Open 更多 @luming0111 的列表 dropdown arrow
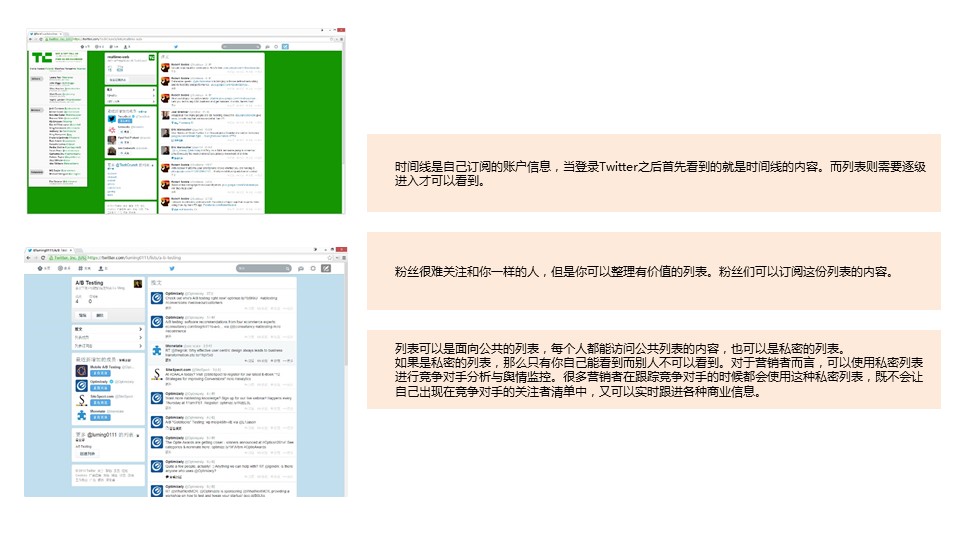960x540 pixels. [138, 435]
